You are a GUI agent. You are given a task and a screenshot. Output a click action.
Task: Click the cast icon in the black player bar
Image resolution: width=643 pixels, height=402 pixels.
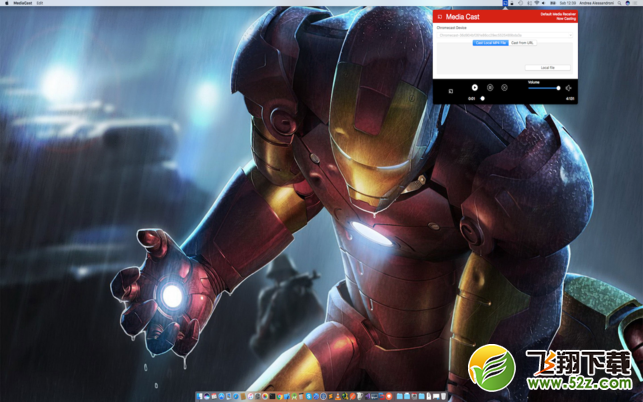[x=451, y=91]
